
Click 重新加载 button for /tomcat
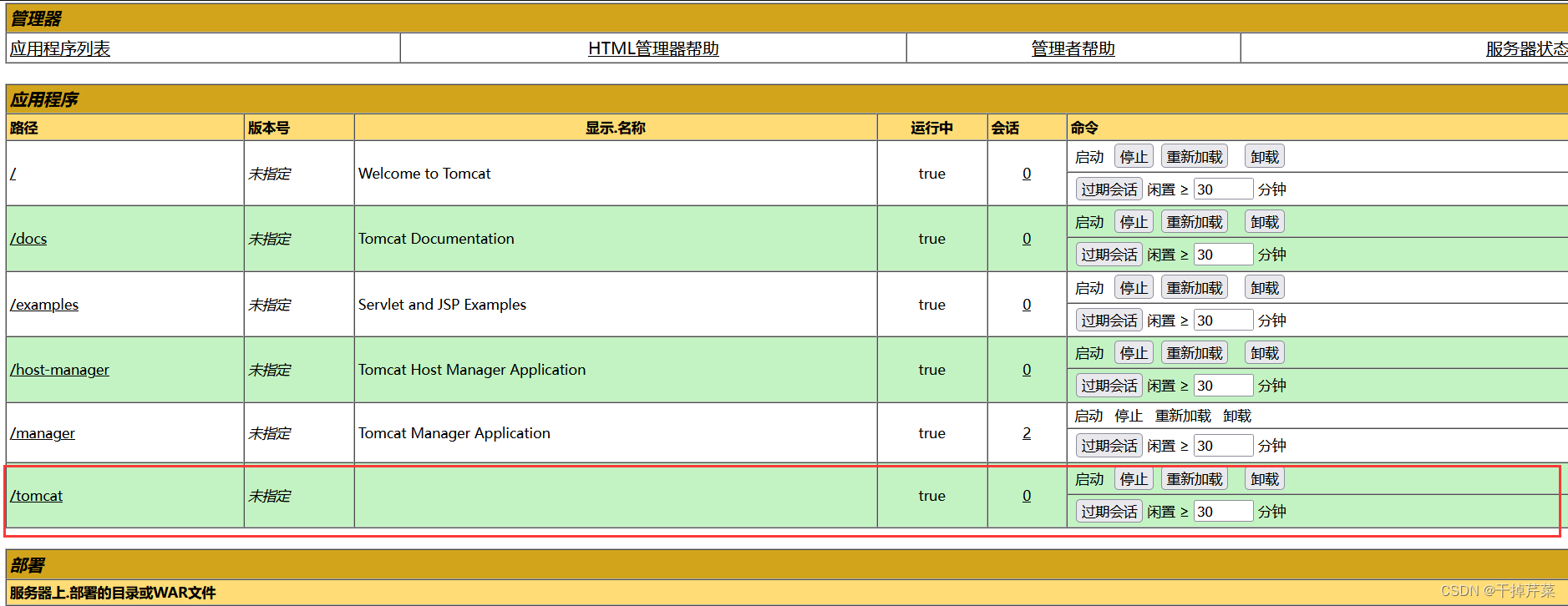point(1195,479)
